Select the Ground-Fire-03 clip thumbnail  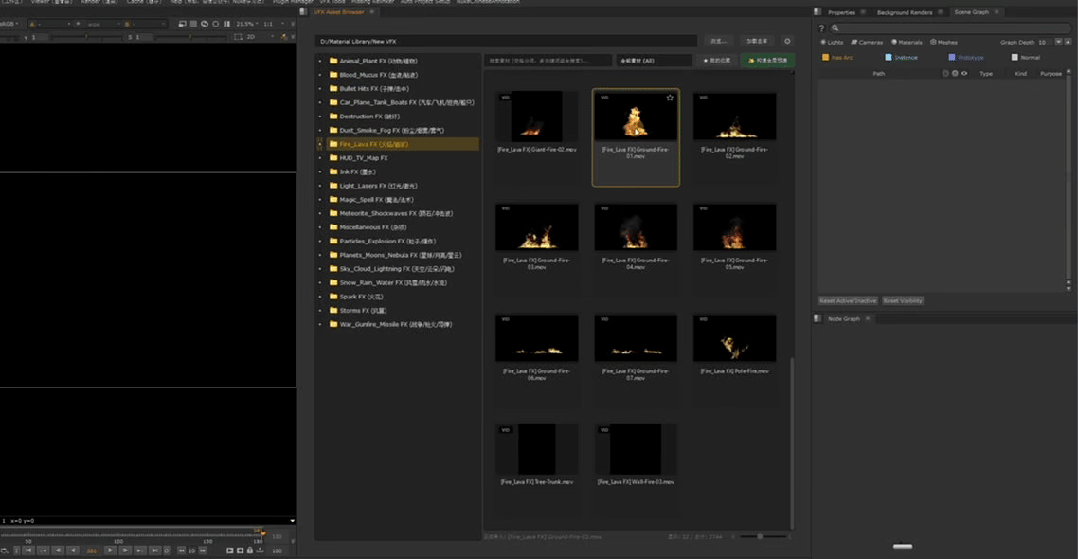coord(537,228)
